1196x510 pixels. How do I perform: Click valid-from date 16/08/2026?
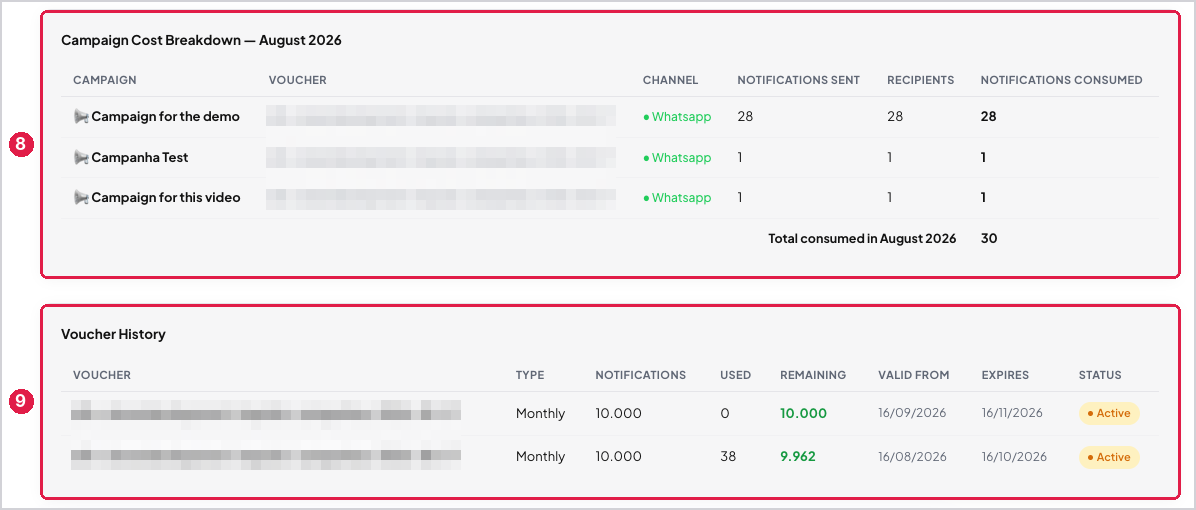912,457
